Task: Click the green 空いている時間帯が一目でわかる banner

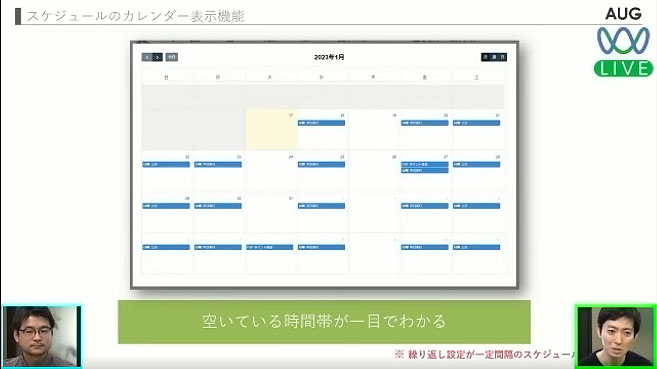Action: pyautogui.click(x=324, y=322)
